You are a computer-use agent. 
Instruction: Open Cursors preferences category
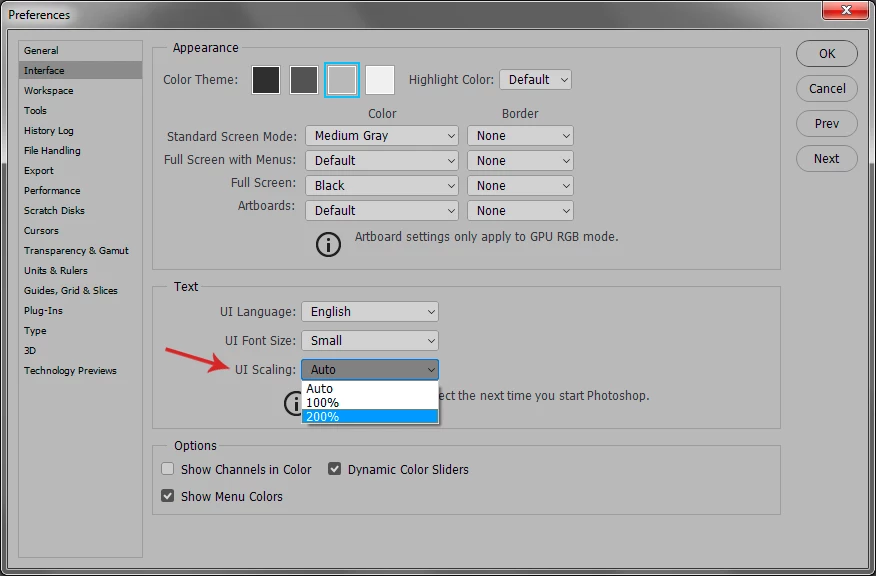click(x=80, y=231)
